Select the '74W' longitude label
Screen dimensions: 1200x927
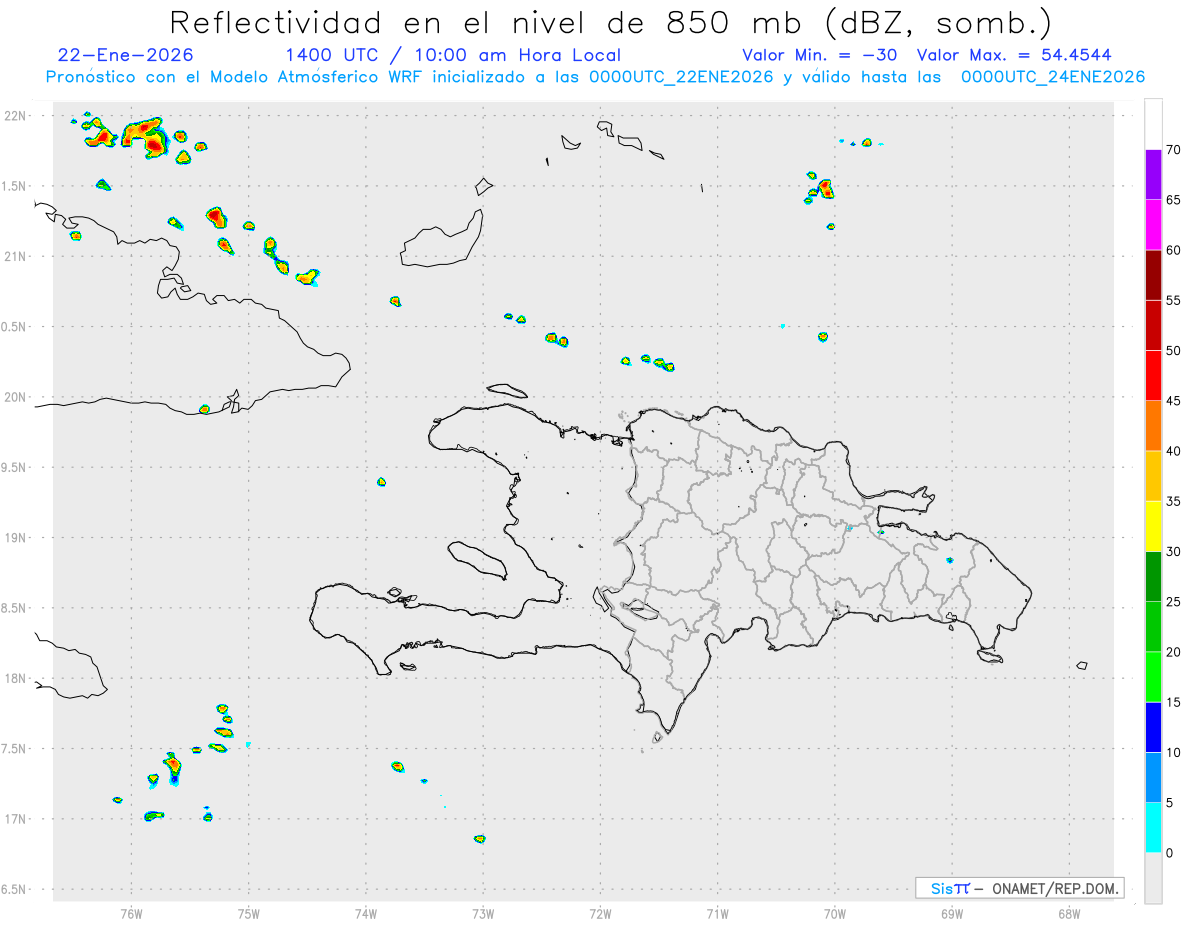point(366,914)
